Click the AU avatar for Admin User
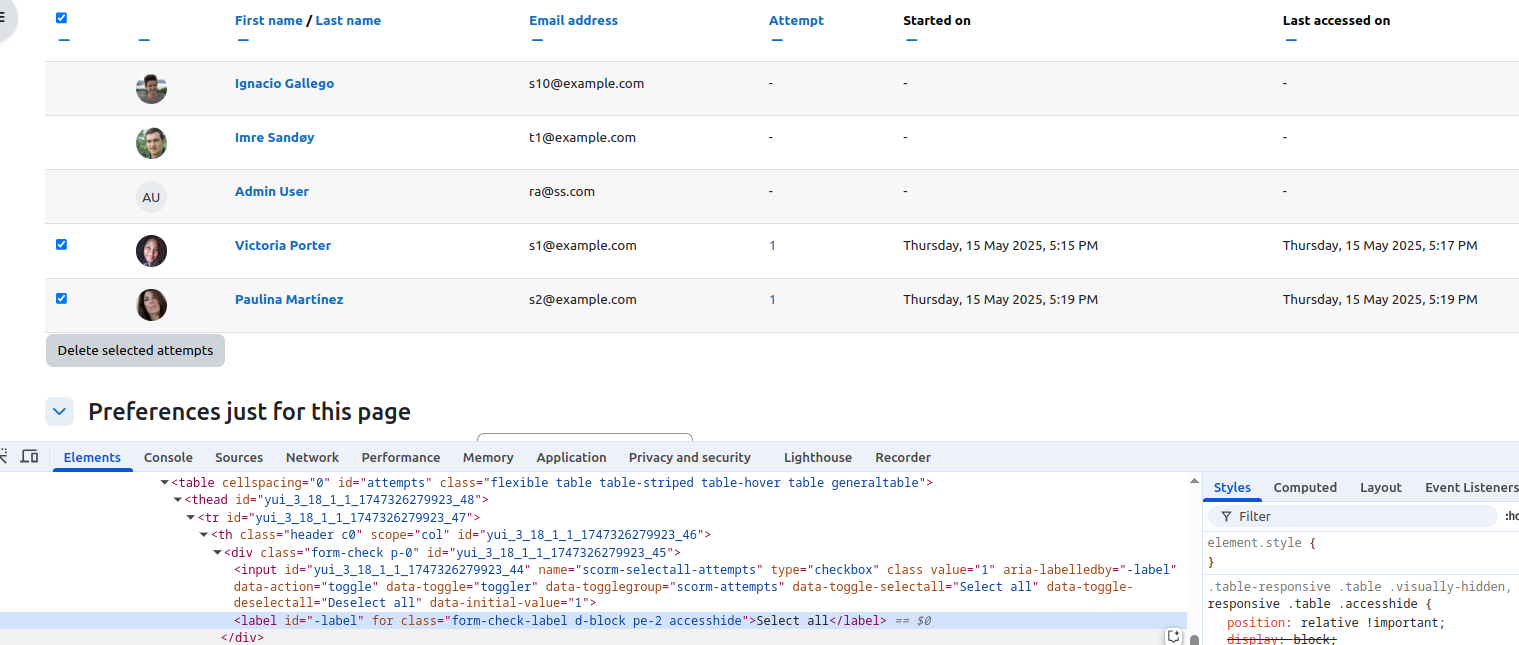1519x645 pixels. [151, 197]
